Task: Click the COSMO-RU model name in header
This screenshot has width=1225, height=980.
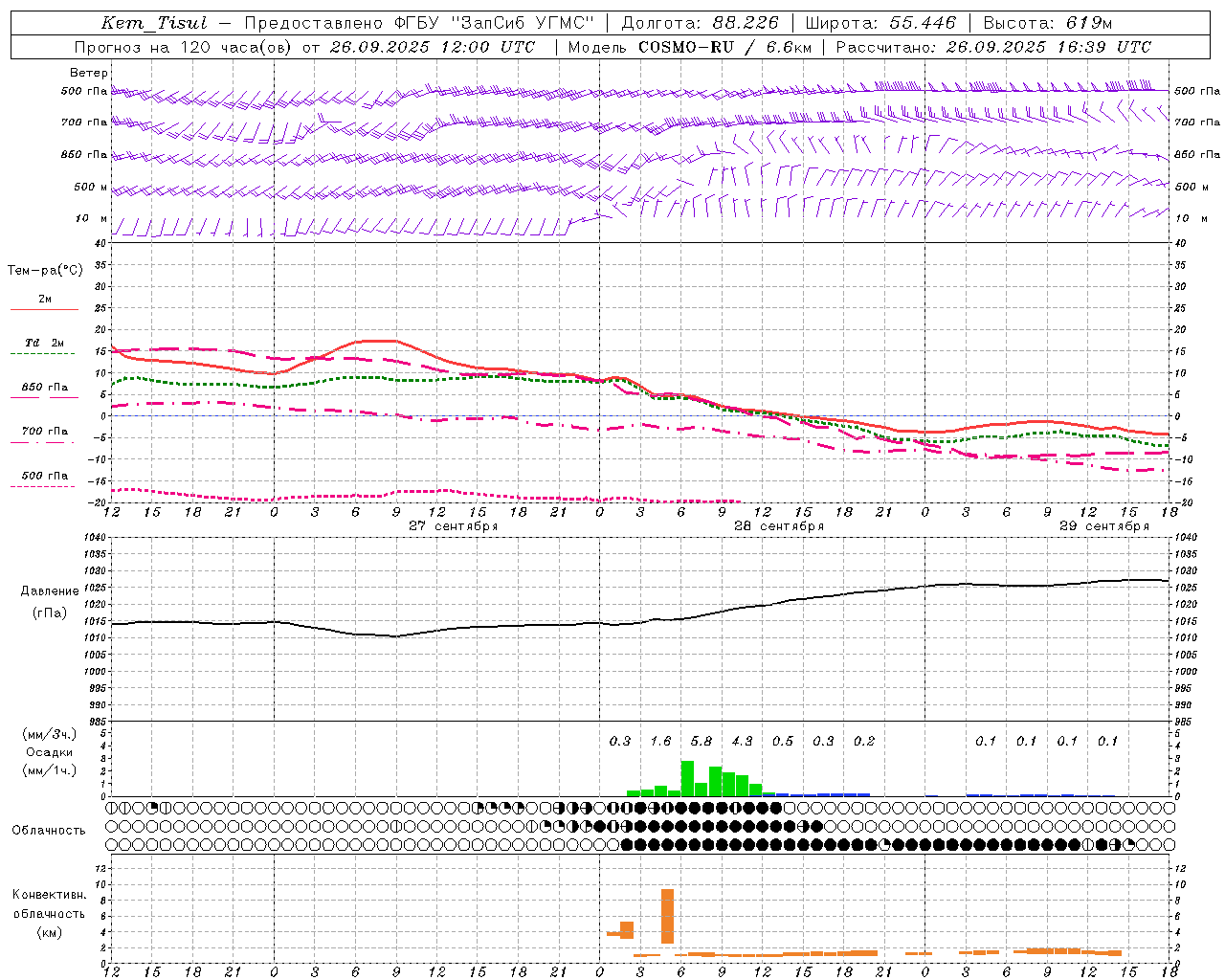Action: pyautogui.click(x=685, y=47)
